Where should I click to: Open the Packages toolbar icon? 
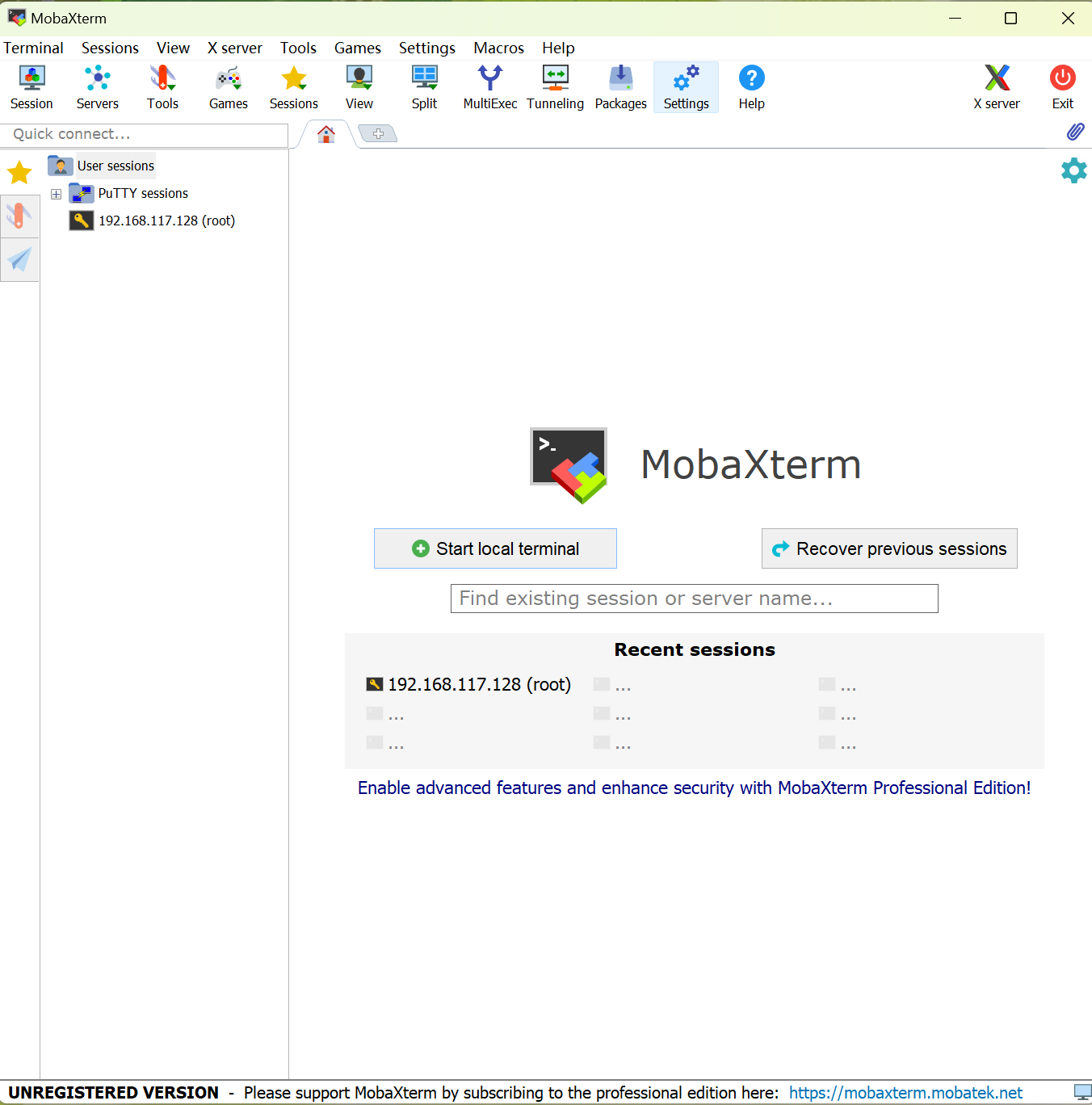pyautogui.click(x=621, y=87)
